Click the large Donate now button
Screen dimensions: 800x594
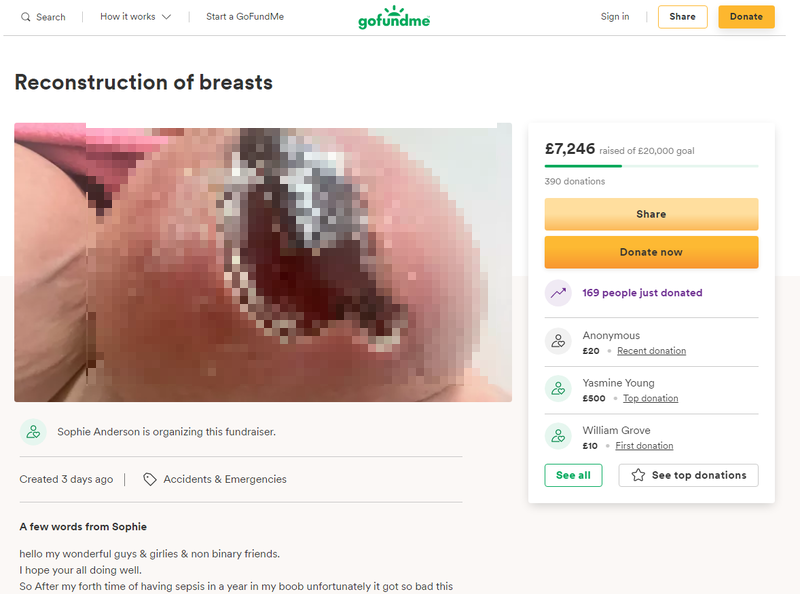pos(651,252)
